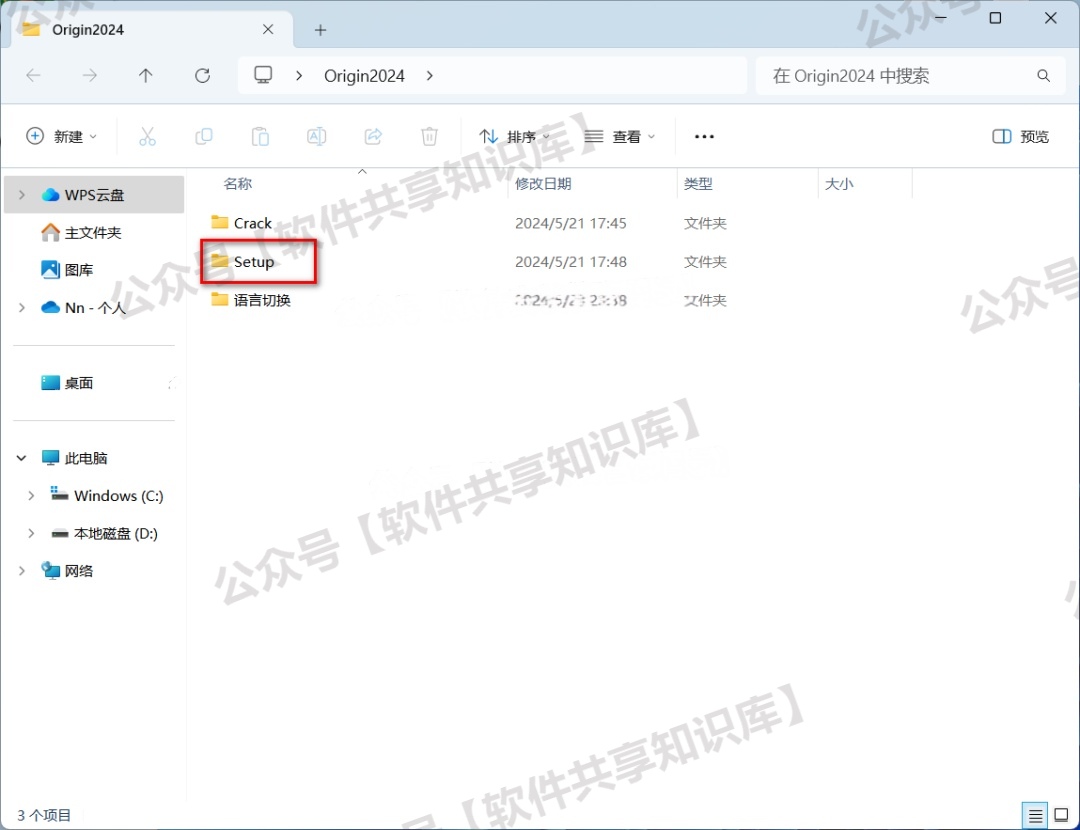Open Nn - 个人 in the sidebar

pos(95,308)
